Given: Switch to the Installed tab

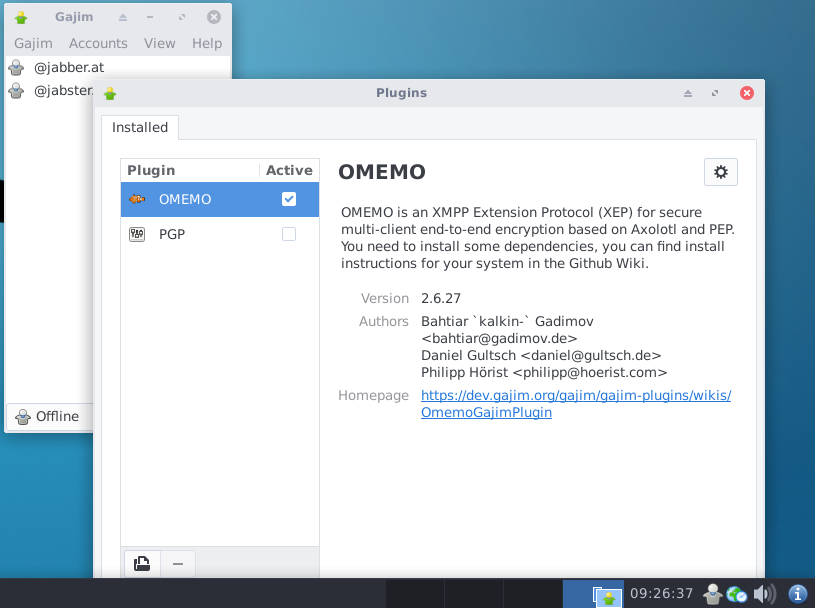Looking at the screenshot, I should click(x=140, y=127).
